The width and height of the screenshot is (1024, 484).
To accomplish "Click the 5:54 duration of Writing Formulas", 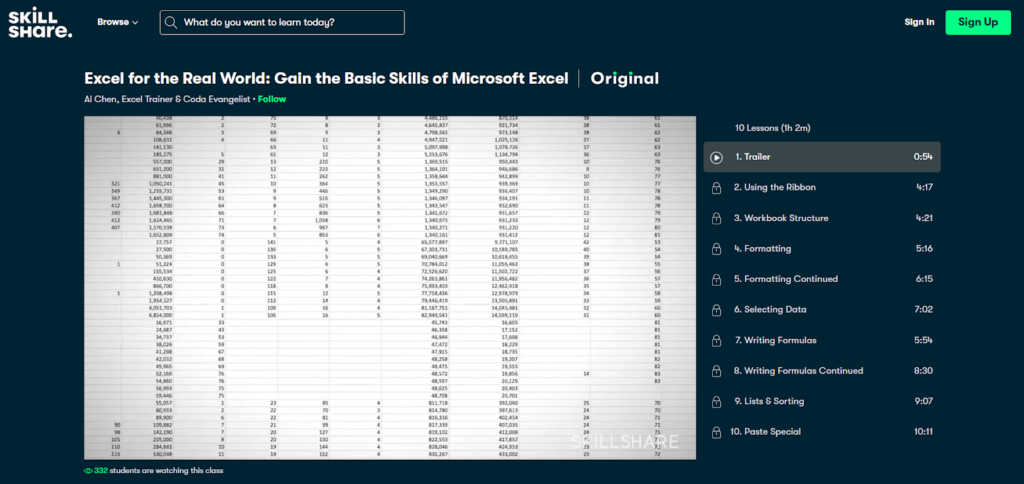I will [923, 340].
